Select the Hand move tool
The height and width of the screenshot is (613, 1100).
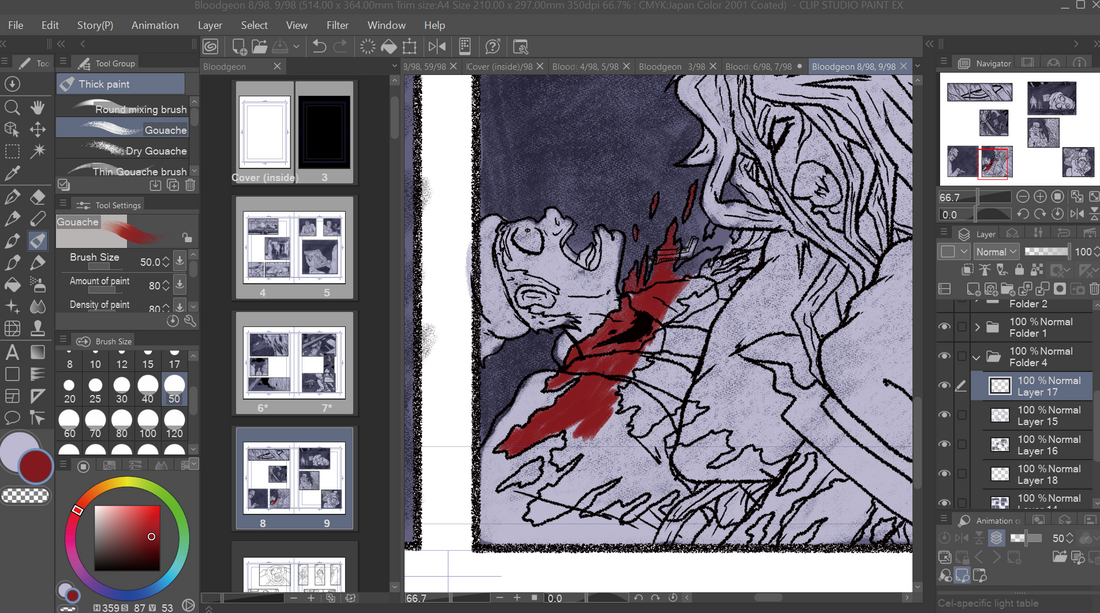pos(38,107)
